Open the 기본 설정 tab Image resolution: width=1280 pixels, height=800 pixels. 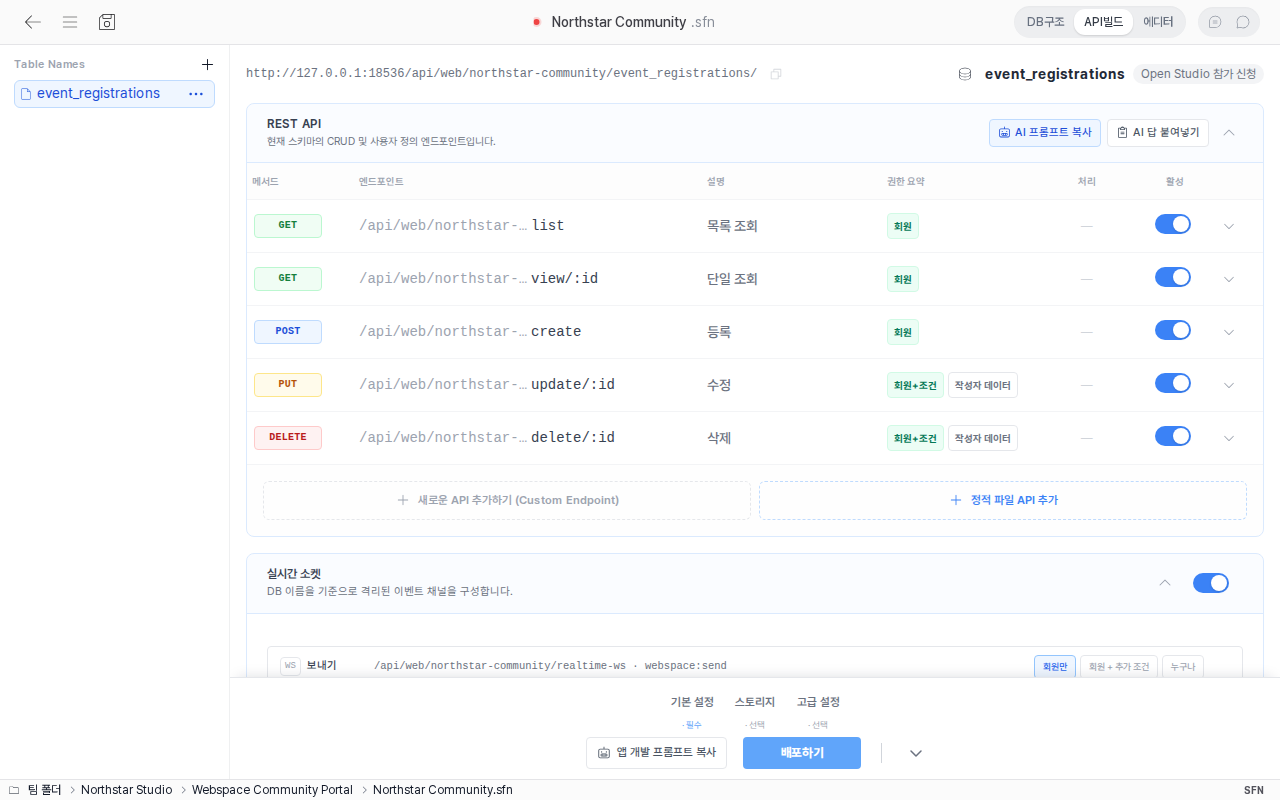point(692,702)
